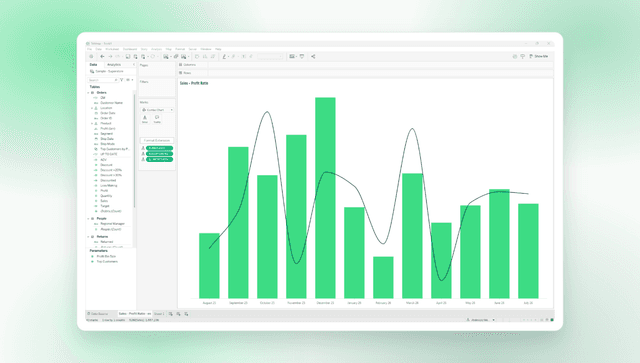Expand the Location hierarchy
The height and width of the screenshot is (363, 640).
(92, 108)
